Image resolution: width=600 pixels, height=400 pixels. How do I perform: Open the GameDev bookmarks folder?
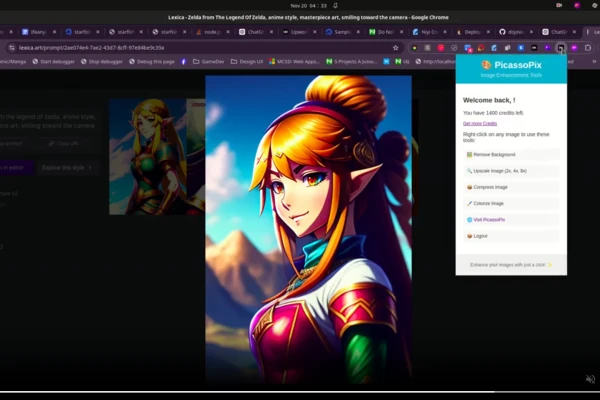(x=209, y=61)
